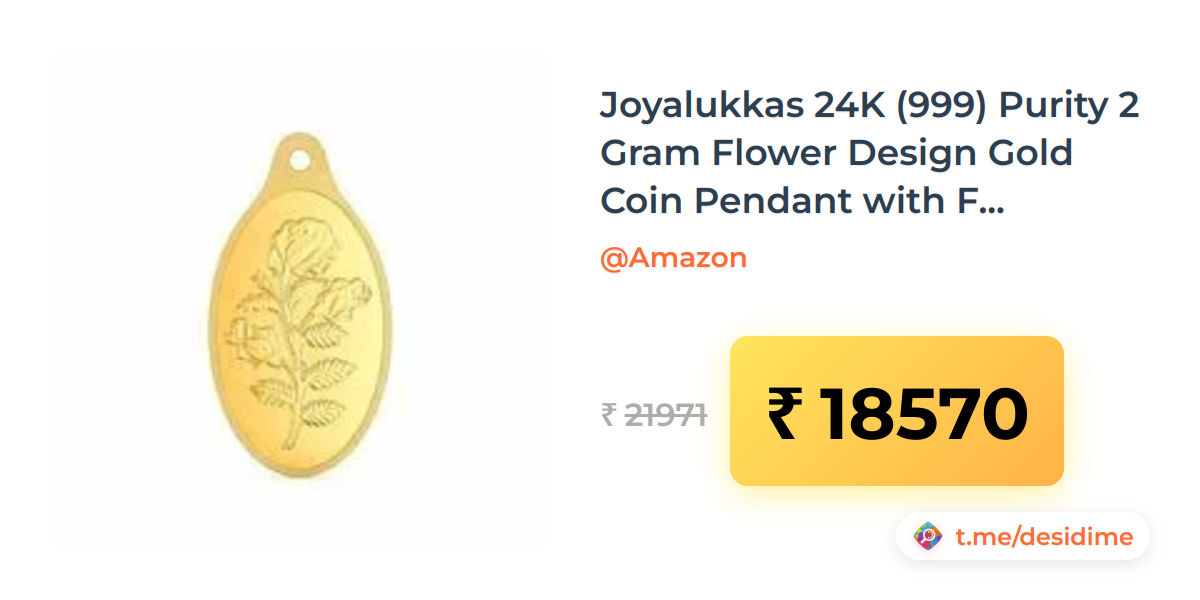This screenshot has width=1200, height=600.
Task: Click the hanging hole atop the gold pendant
Action: click(x=299, y=159)
